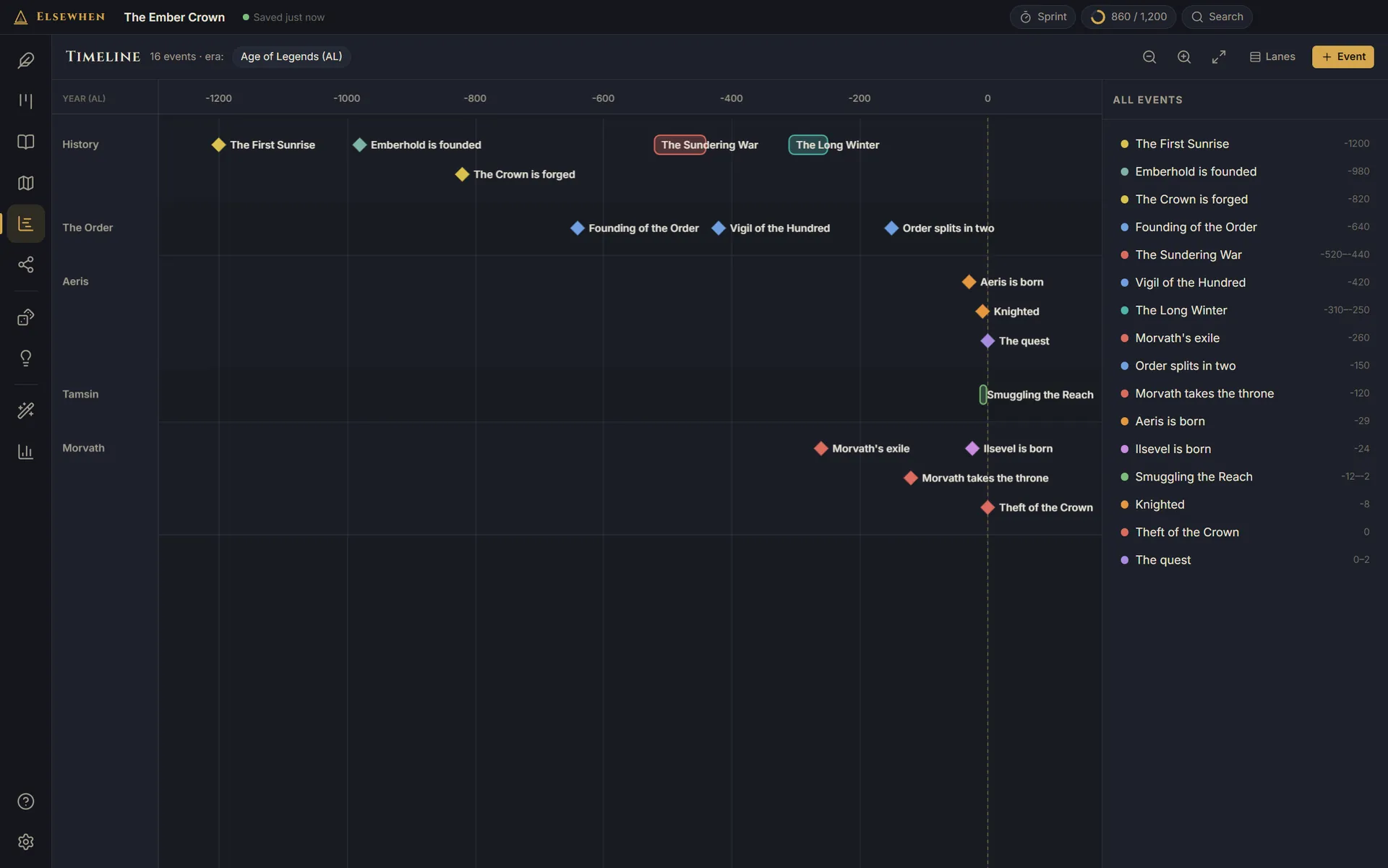Open The quest in All Events list

point(1244,560)
